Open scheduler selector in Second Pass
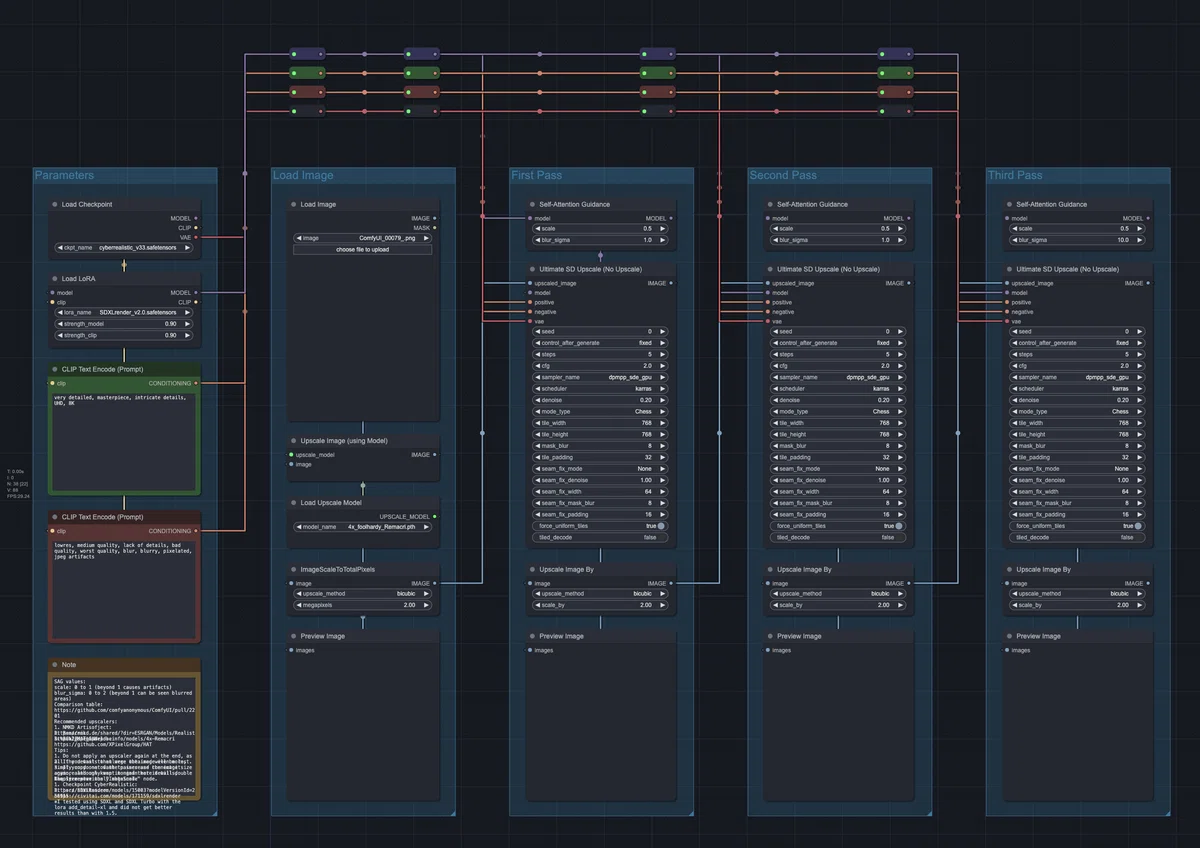The image size is (1200, 848). coord(838,389)
